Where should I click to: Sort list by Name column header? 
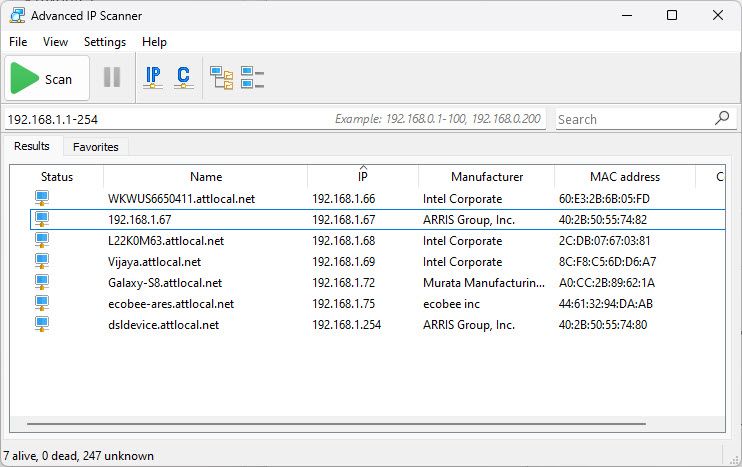206,177
